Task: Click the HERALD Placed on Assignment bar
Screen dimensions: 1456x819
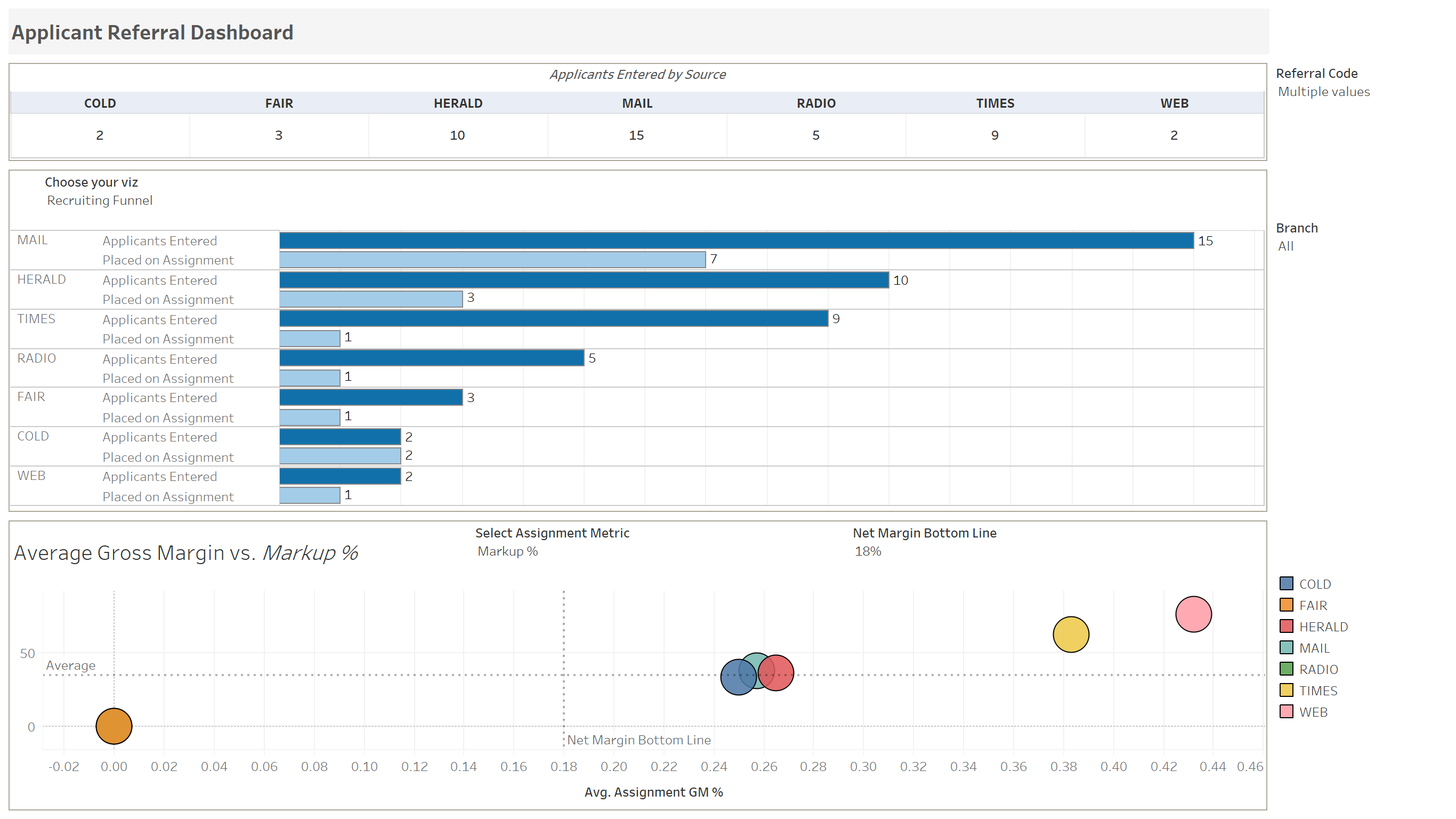Action: 371,299
